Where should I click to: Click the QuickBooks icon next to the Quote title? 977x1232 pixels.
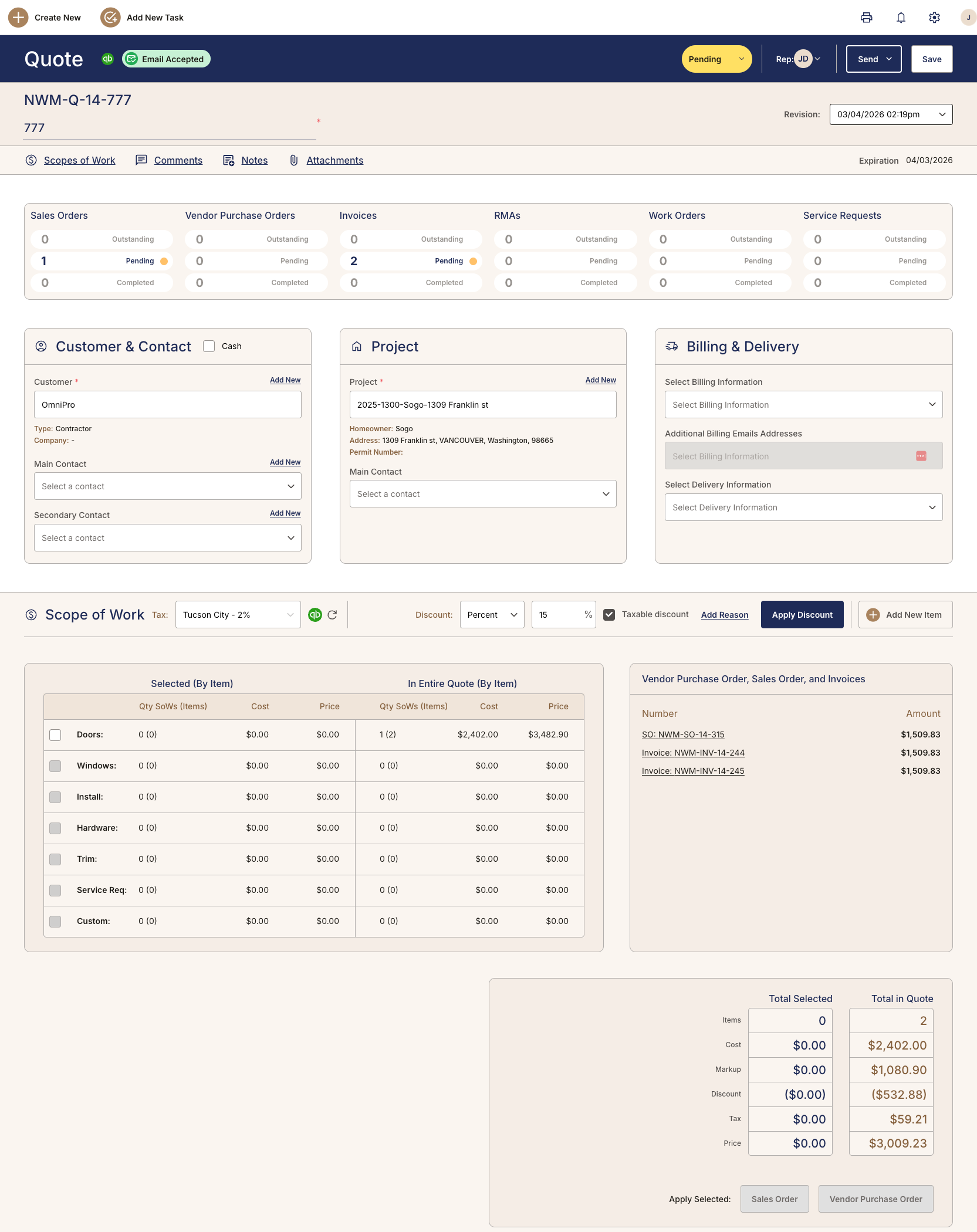(107, 59)
